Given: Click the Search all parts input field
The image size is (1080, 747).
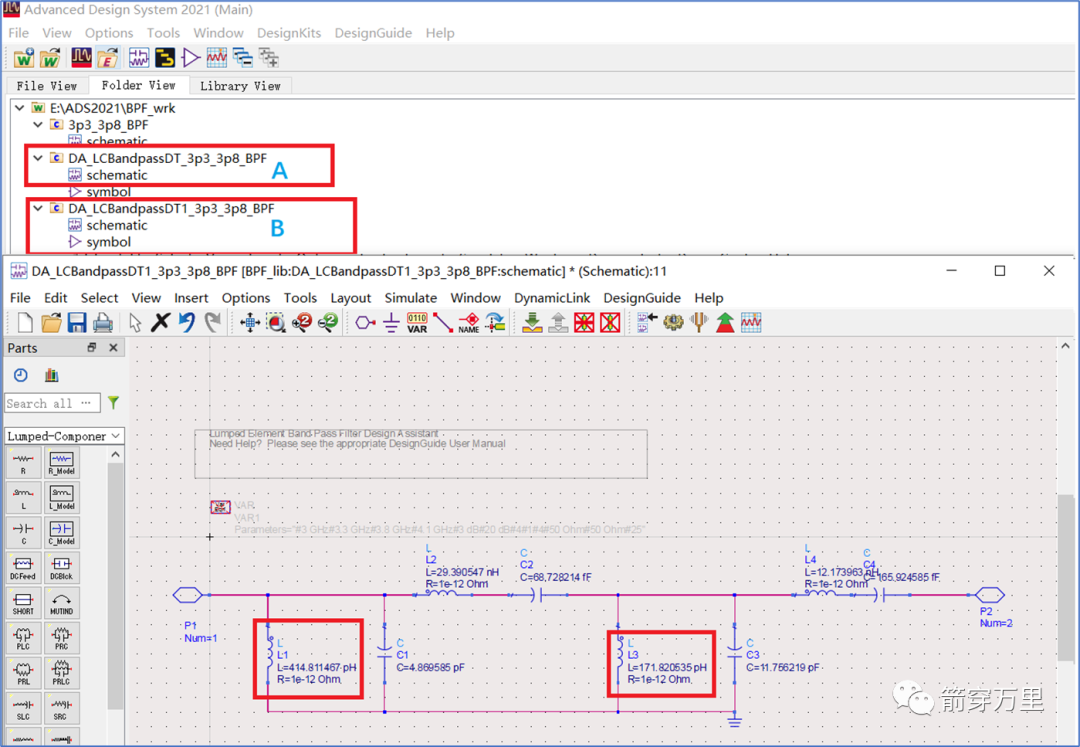Looking at the screenshot, I should tap(52, 403).
